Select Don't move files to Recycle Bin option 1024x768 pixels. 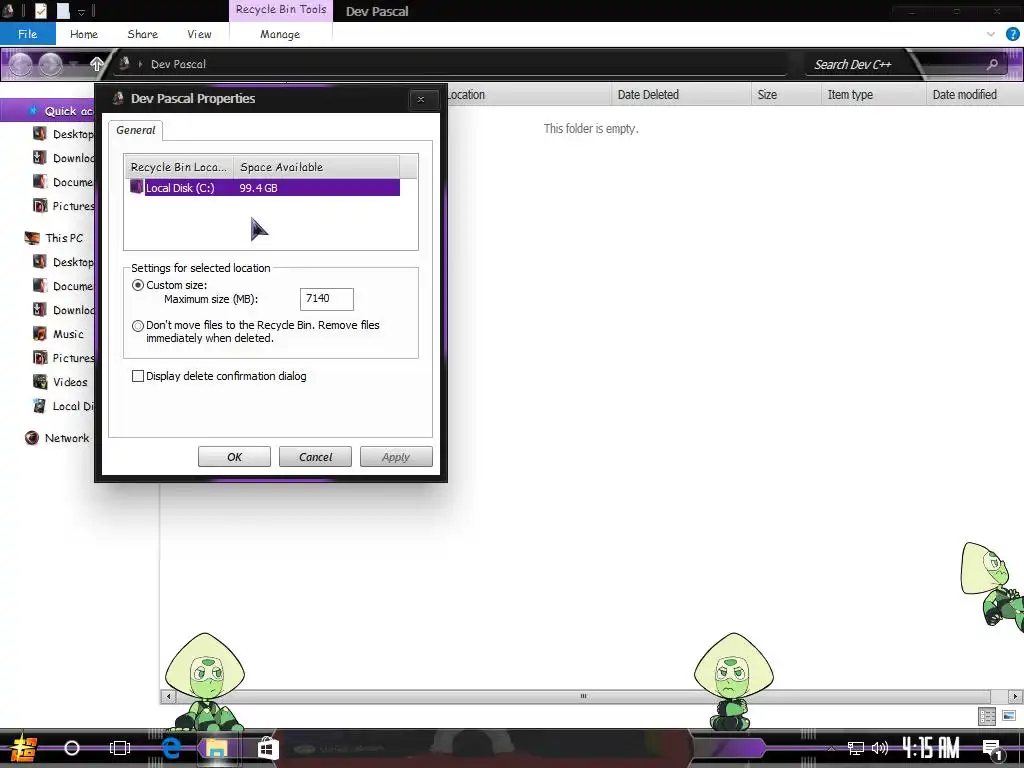coord(138,326)
